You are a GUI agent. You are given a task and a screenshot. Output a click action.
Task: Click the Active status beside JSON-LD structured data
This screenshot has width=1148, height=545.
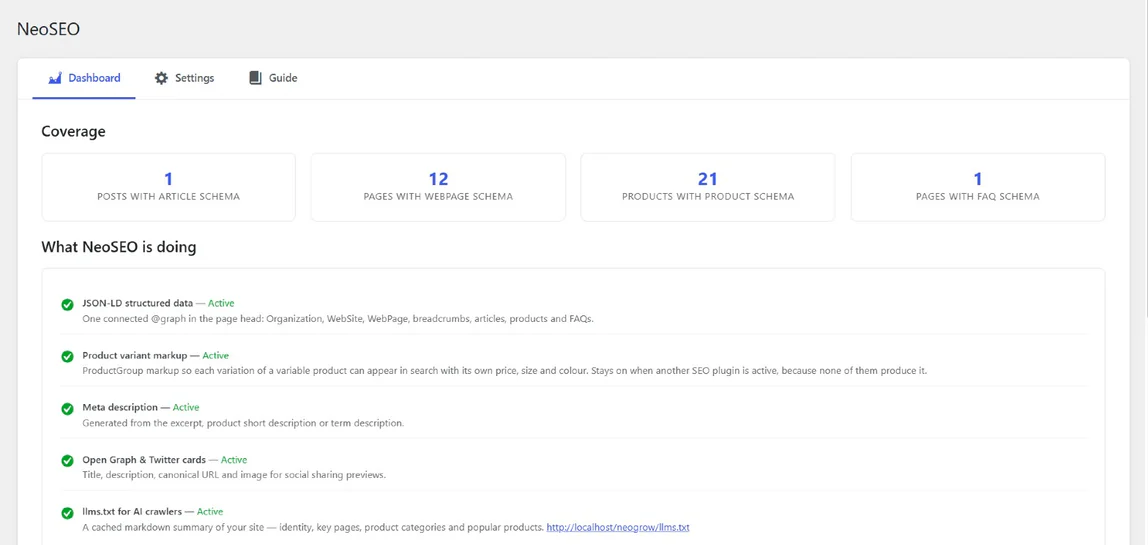point(221,303)
